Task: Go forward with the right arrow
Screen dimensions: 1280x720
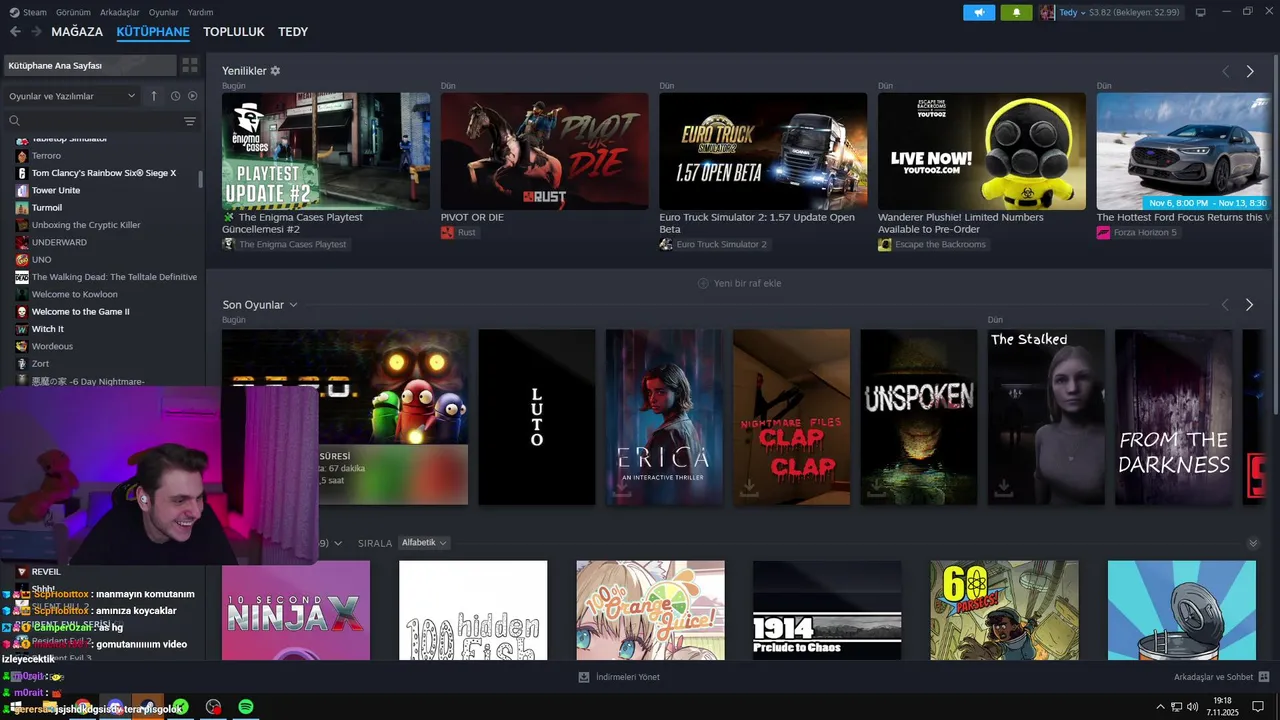Action: click(x=36, y=32)
